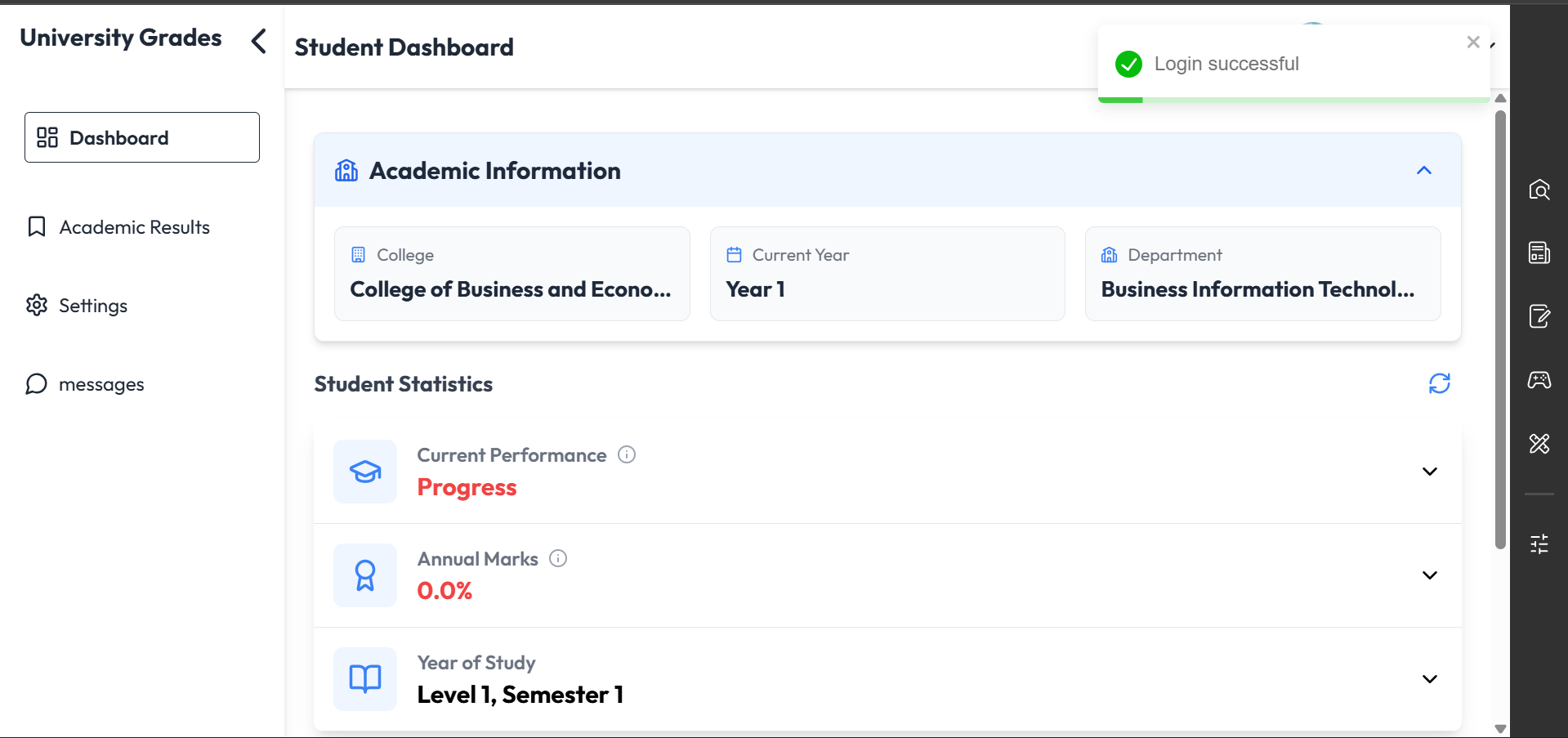Open the game controller icon in right panel
Image resolution: width=1568 pixels, height=738 pixels.
coord(1539,380)
